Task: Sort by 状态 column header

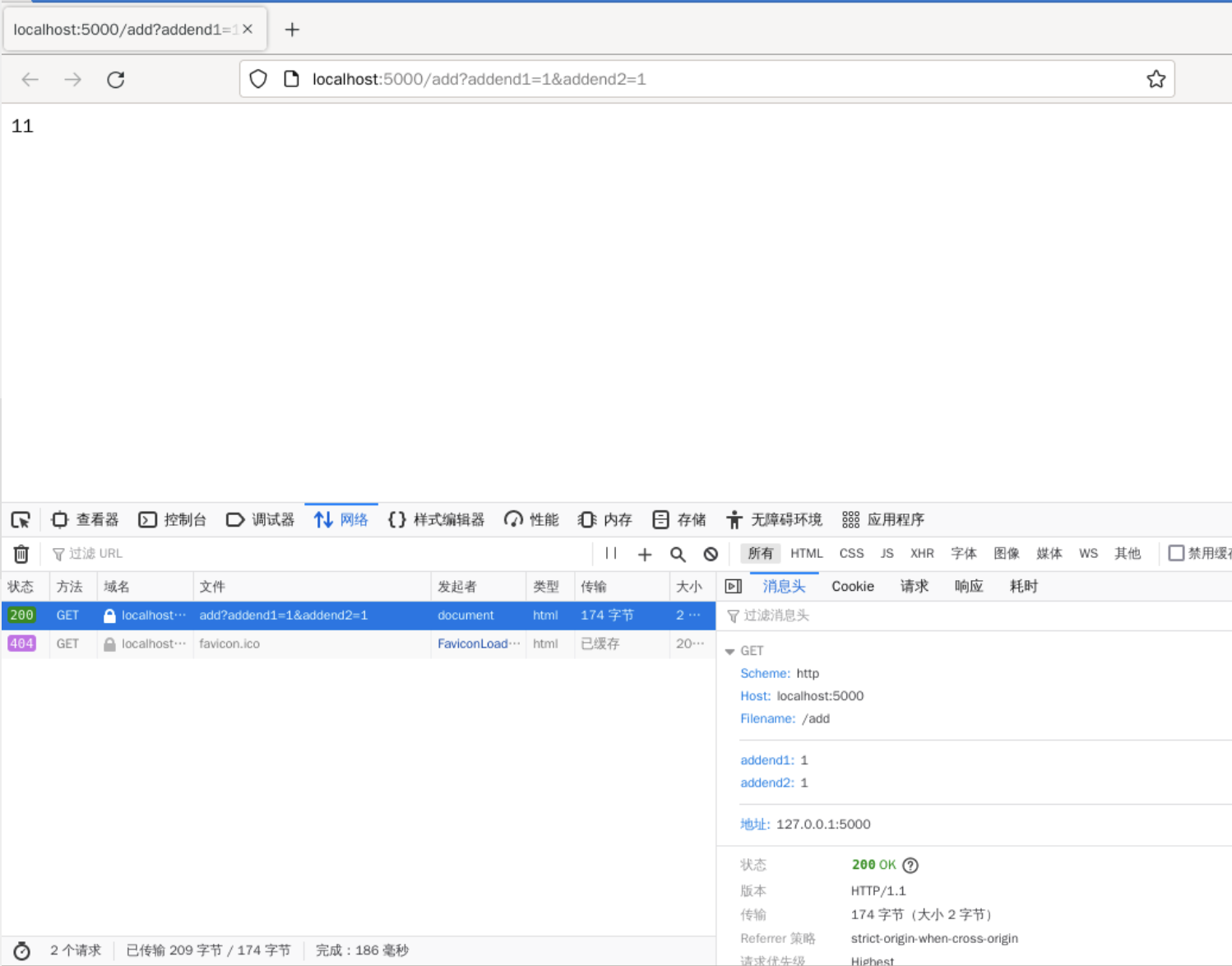Action: [25, 587]
